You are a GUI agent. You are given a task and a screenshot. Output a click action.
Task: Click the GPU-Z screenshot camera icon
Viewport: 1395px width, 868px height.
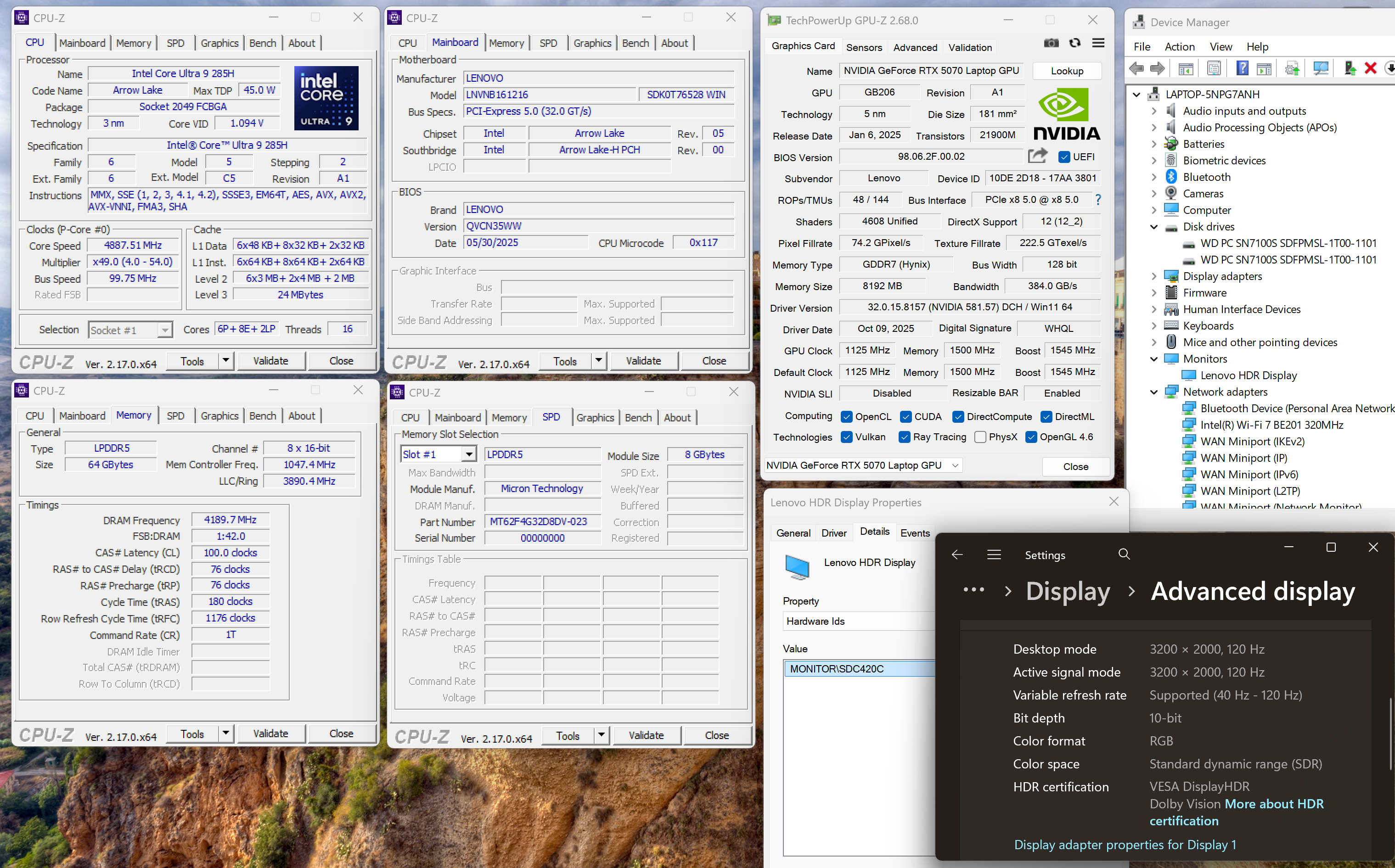1051,43
